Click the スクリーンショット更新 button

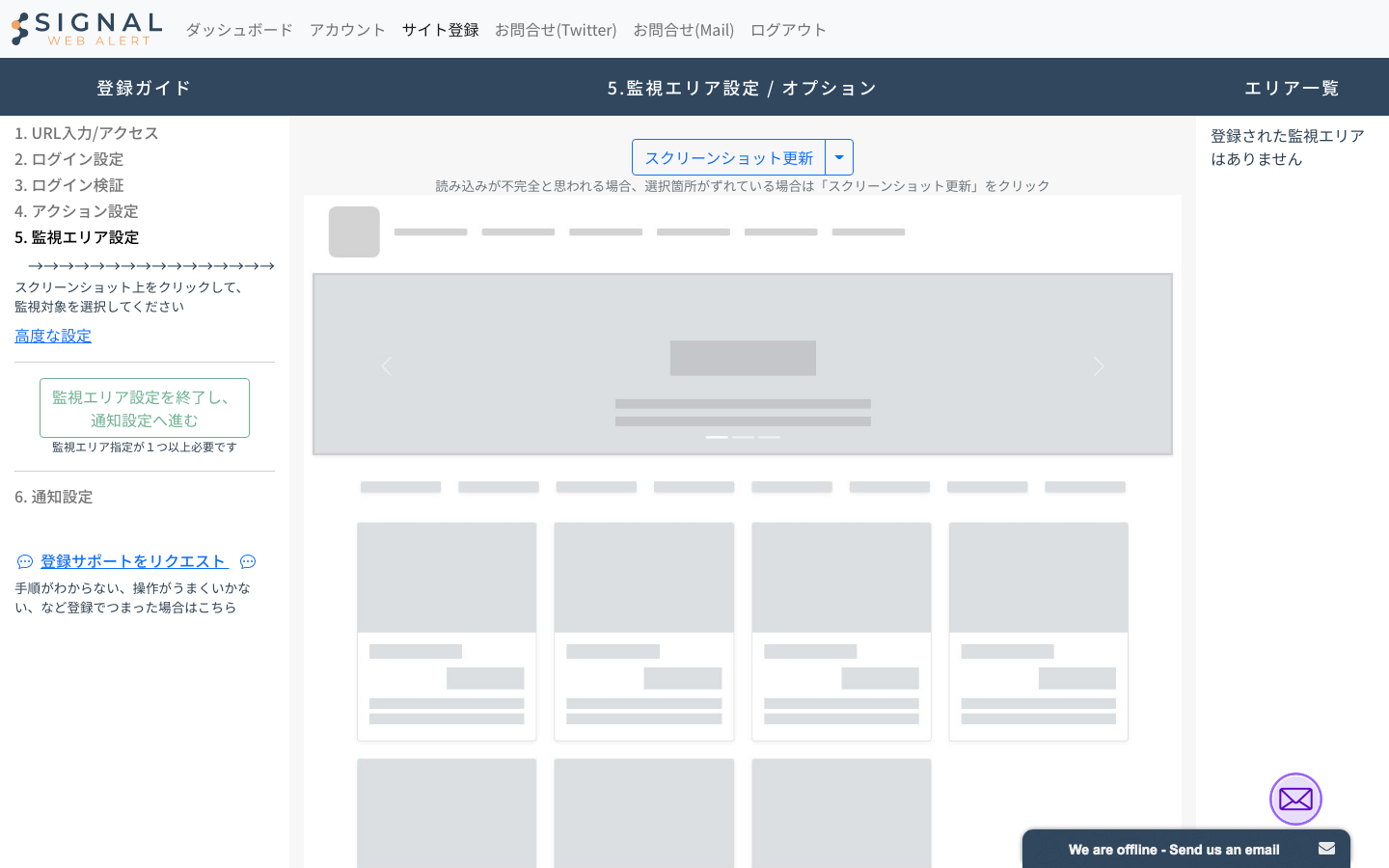[728, 157]
